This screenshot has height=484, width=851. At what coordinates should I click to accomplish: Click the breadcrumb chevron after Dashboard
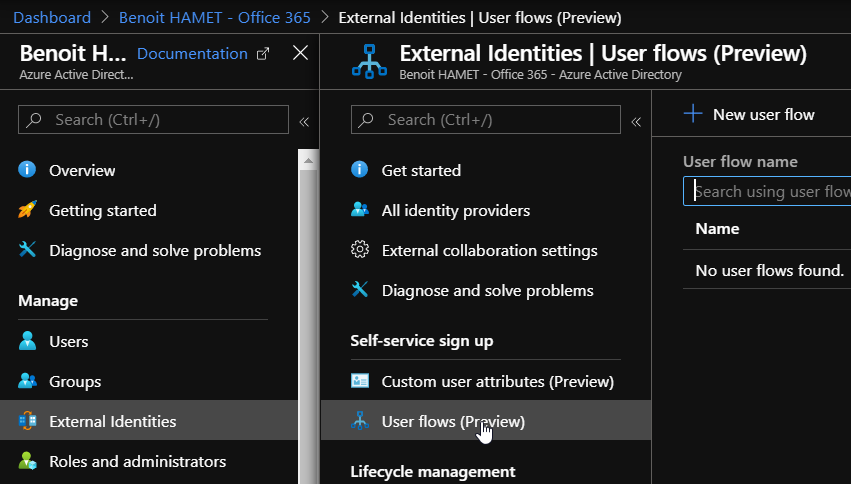[104, 18]
